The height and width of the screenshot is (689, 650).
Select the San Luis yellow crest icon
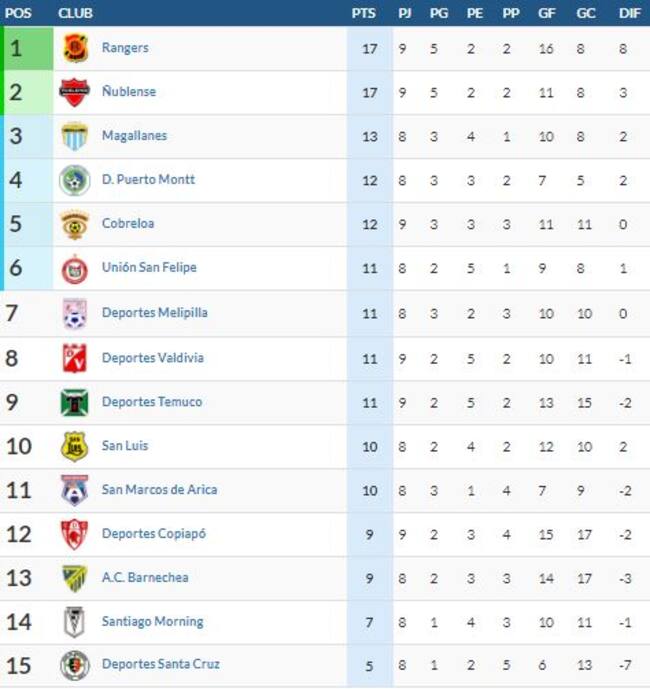pyautogui.click(x=75, y=446)
